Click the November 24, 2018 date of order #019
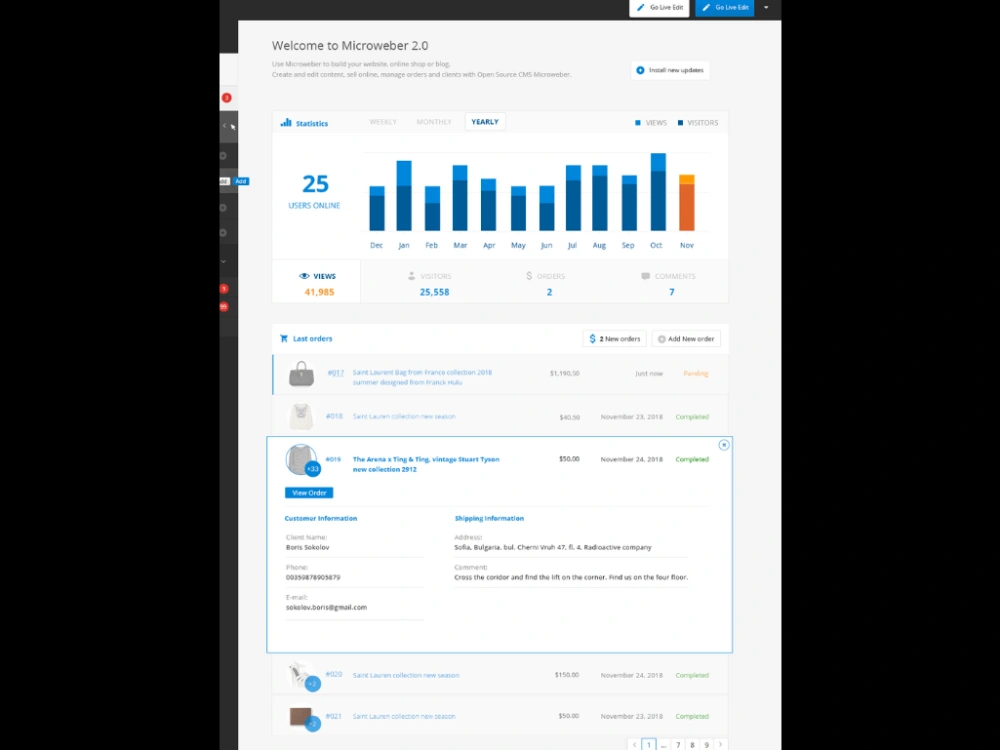The width and height of the screenshot is (1000, 750). point(631,459)
